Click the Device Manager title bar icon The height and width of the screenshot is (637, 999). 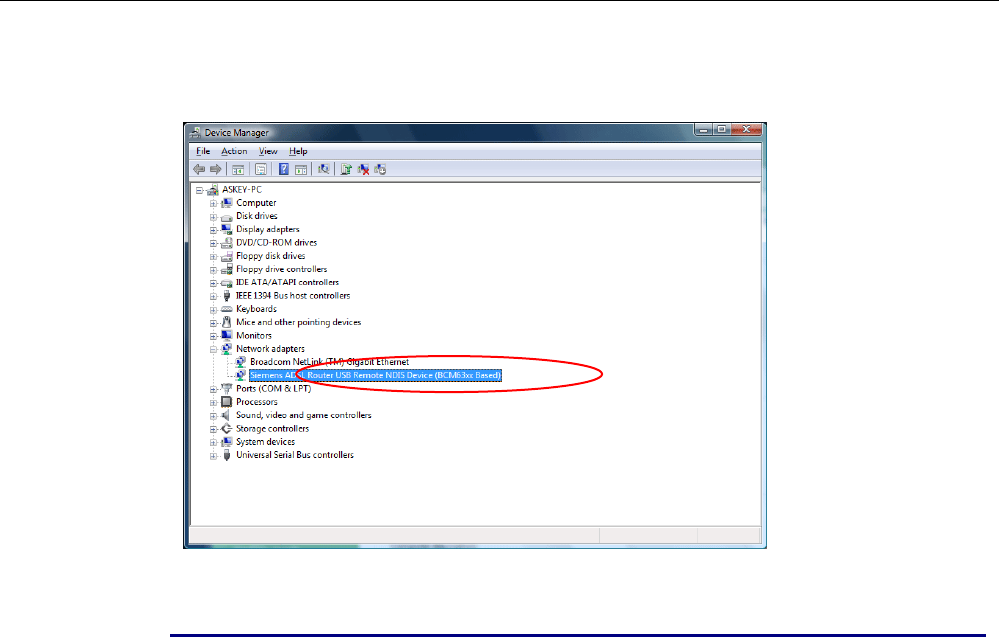[x=195, y=132]
